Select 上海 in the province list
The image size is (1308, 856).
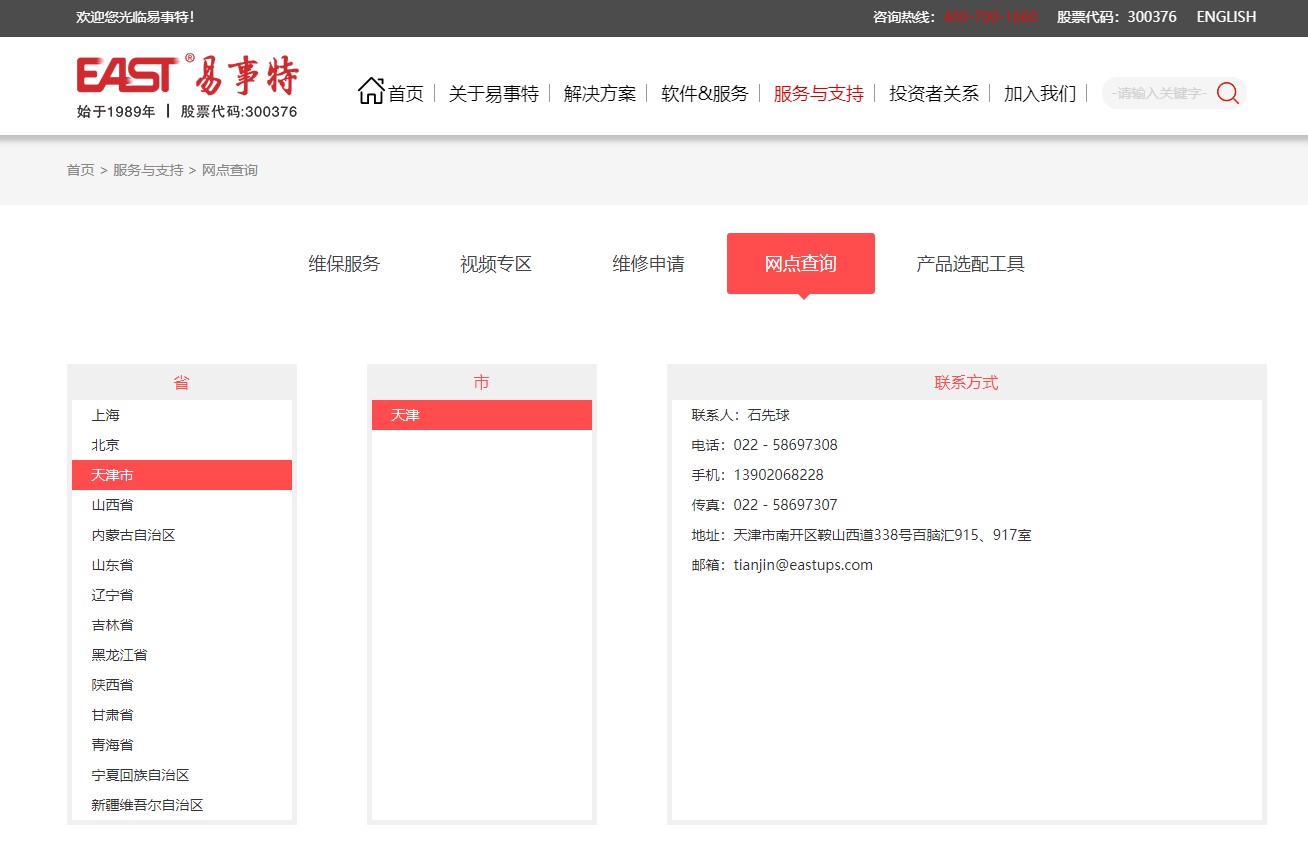pyautogui.click(x=182, y=415)
